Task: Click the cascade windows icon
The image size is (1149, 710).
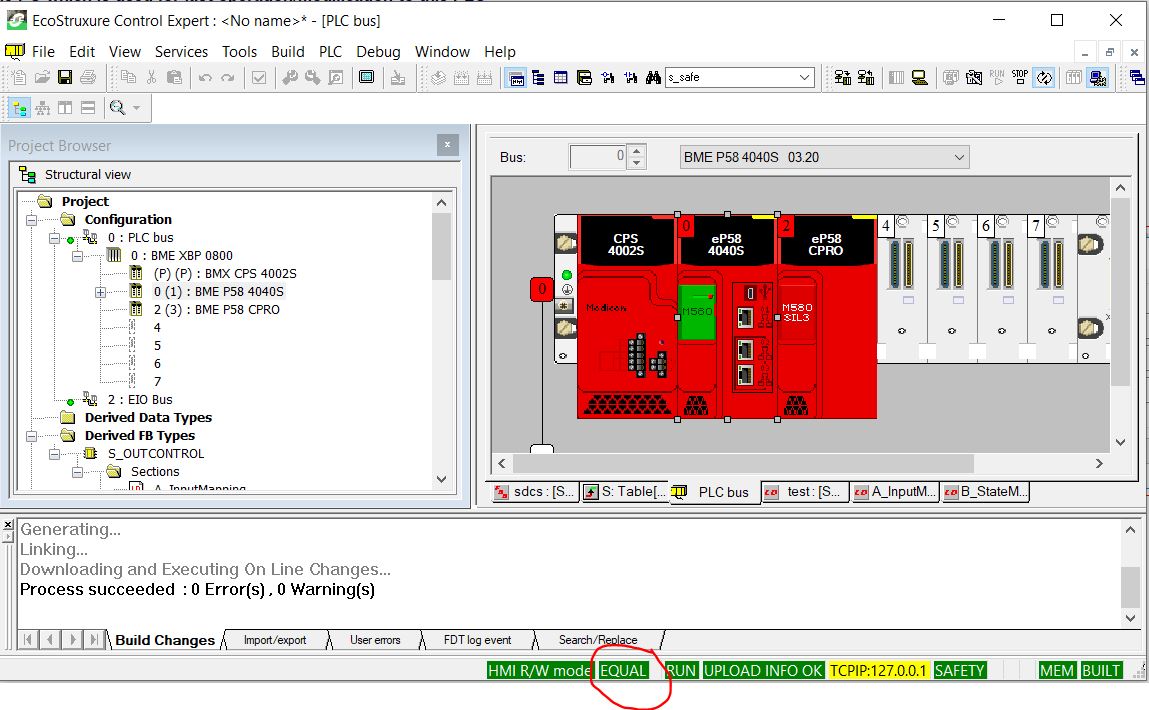Action: tap(1137, 77)
